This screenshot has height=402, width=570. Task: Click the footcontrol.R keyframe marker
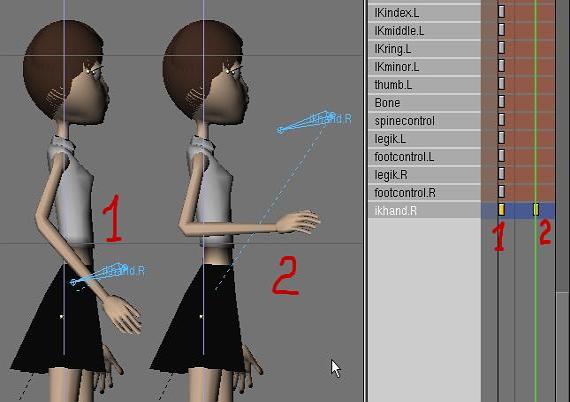[501, 192]
